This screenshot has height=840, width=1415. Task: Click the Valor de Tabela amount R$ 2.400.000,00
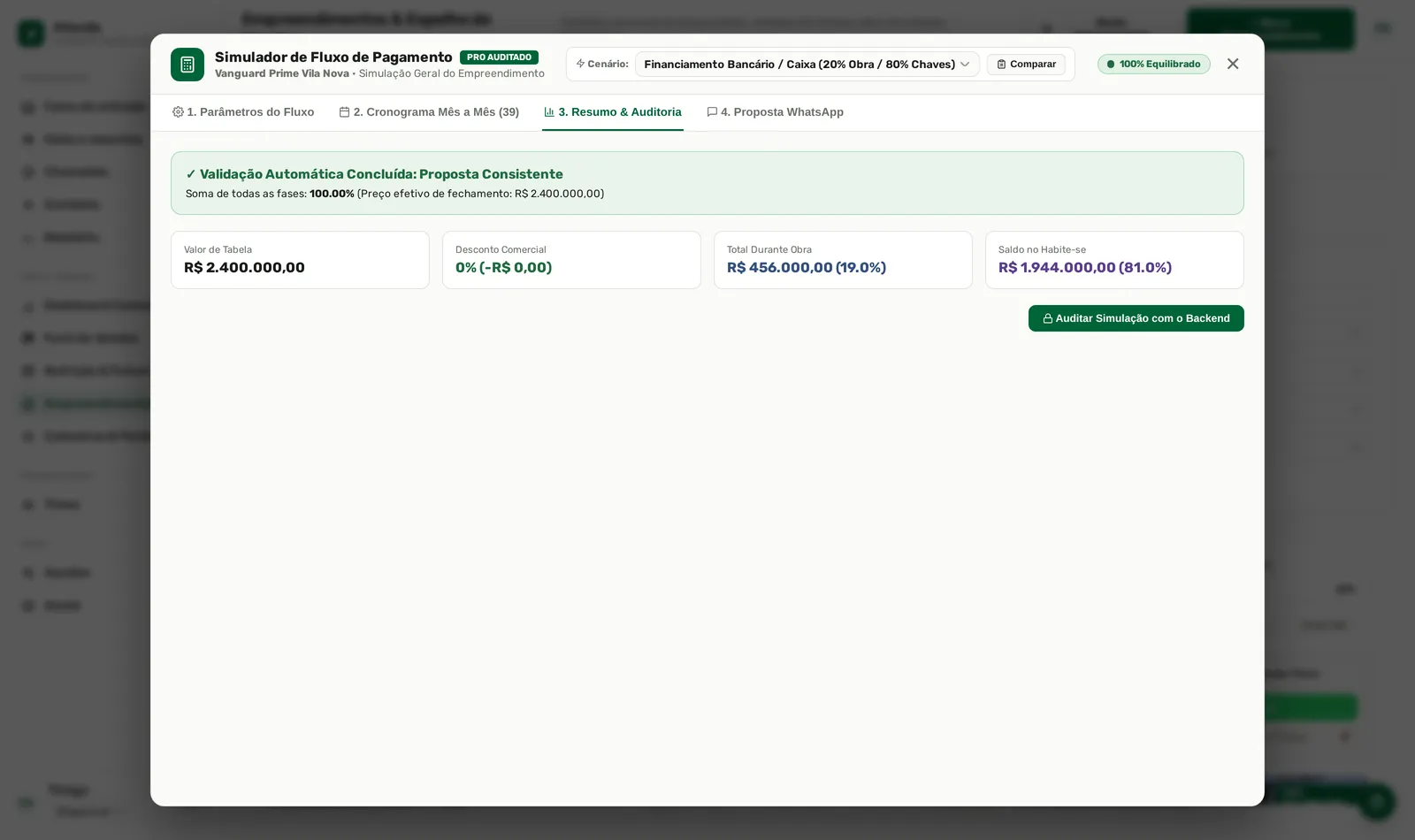(244, 268)
